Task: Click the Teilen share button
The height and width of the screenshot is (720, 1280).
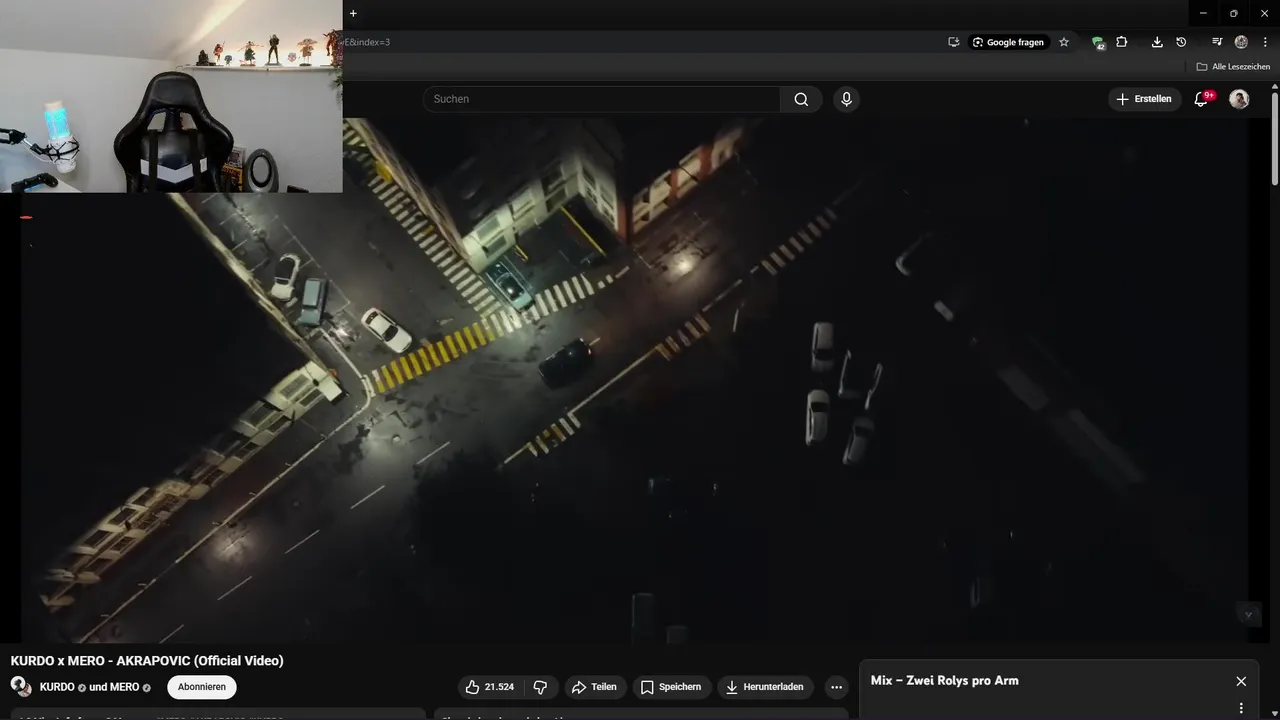Action: (x=594, y=687)
